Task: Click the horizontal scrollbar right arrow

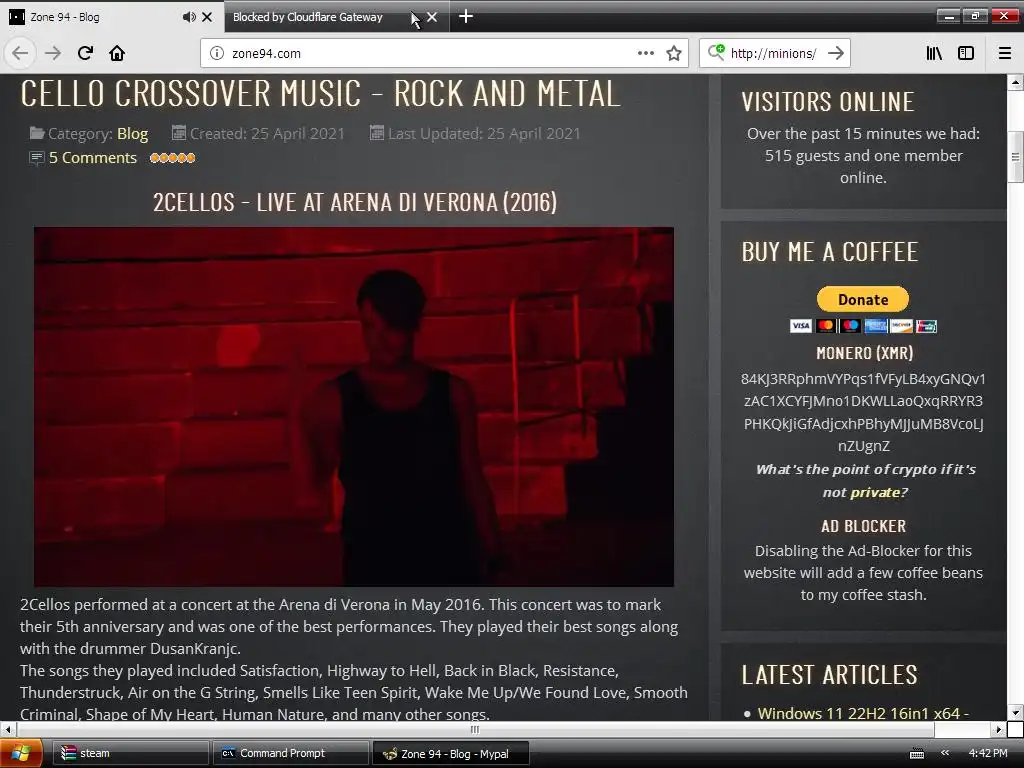Action: pos(999,729)
